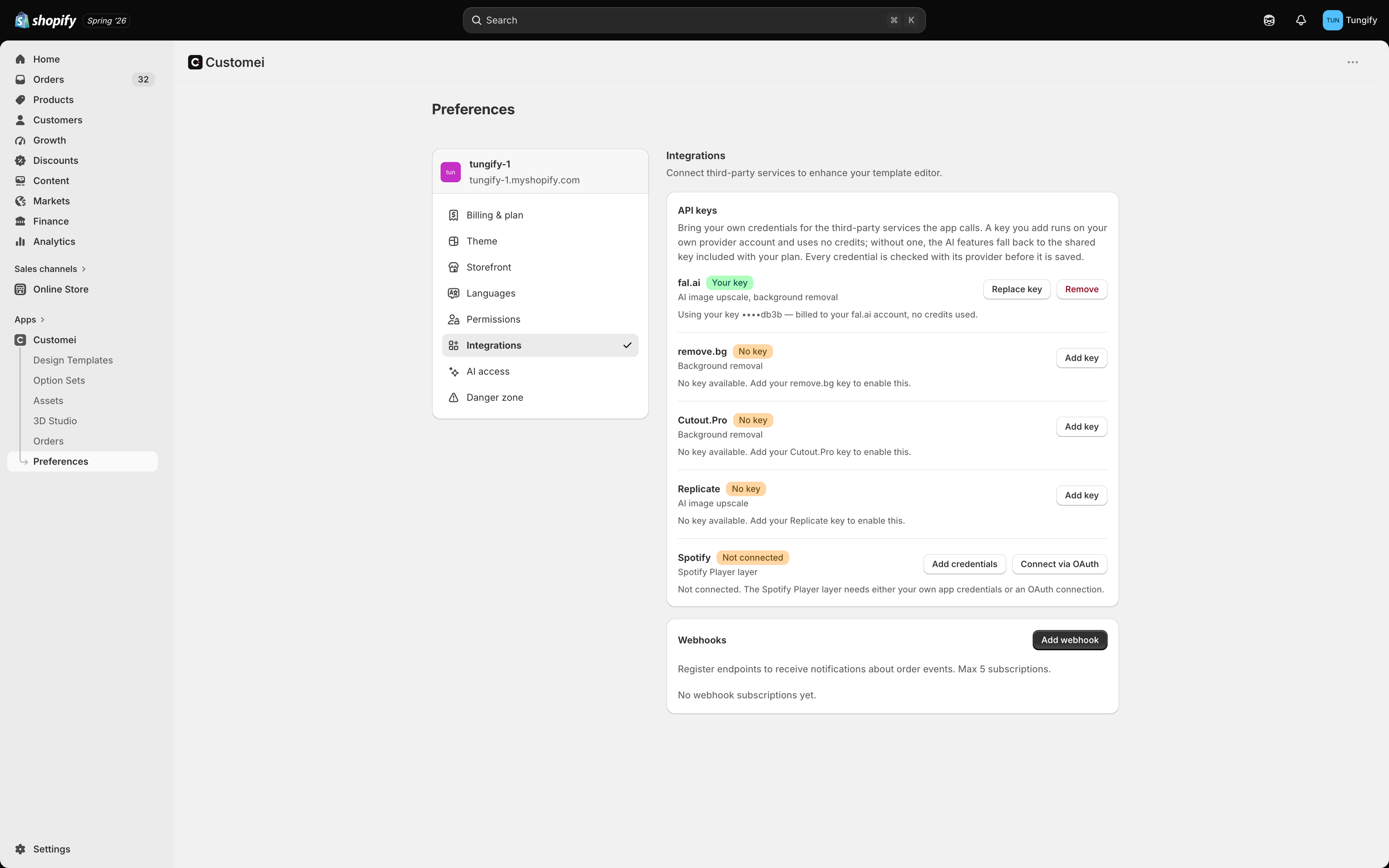Open Orders under Customei submenu

[x=48, y=442]
